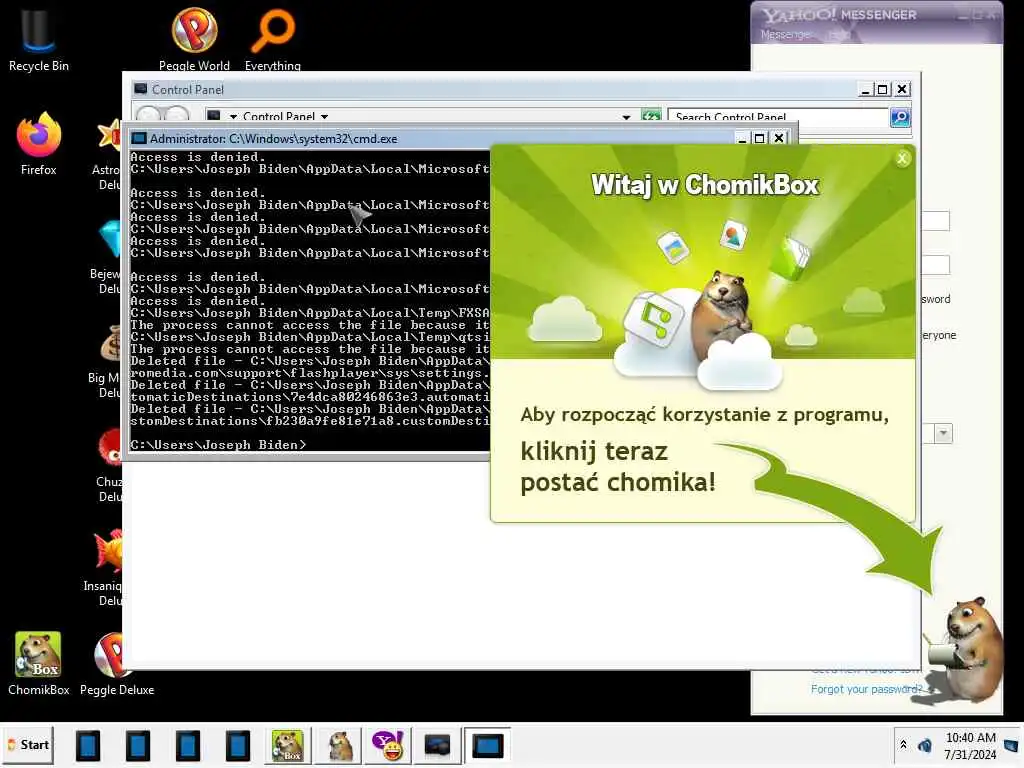Launch Peggle Deluxe desktop shortcut
Viewport: 1024px width, 768px height.
(x=116, y=664)
